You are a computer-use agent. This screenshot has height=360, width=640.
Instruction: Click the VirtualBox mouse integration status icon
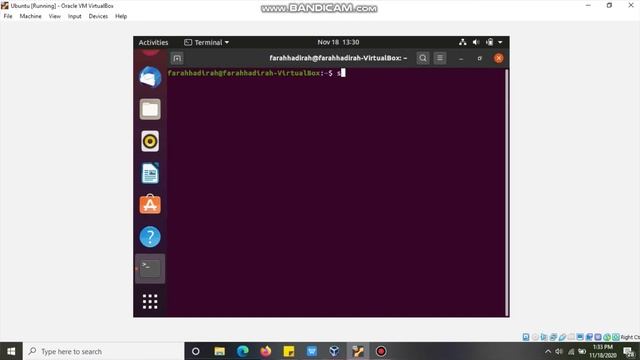[x=607, y=337]
